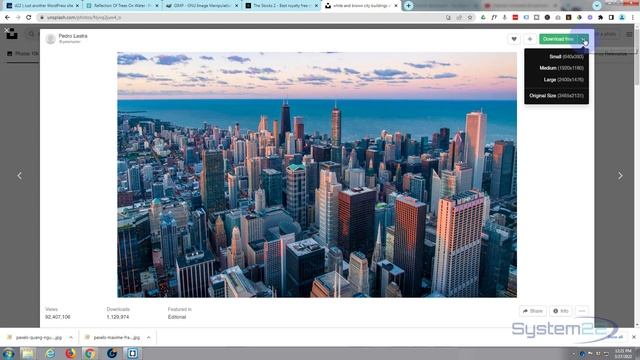This screenshot has height=360, width=640.
Task: Expand options for pexels-quang download
Action: [71, 338]
